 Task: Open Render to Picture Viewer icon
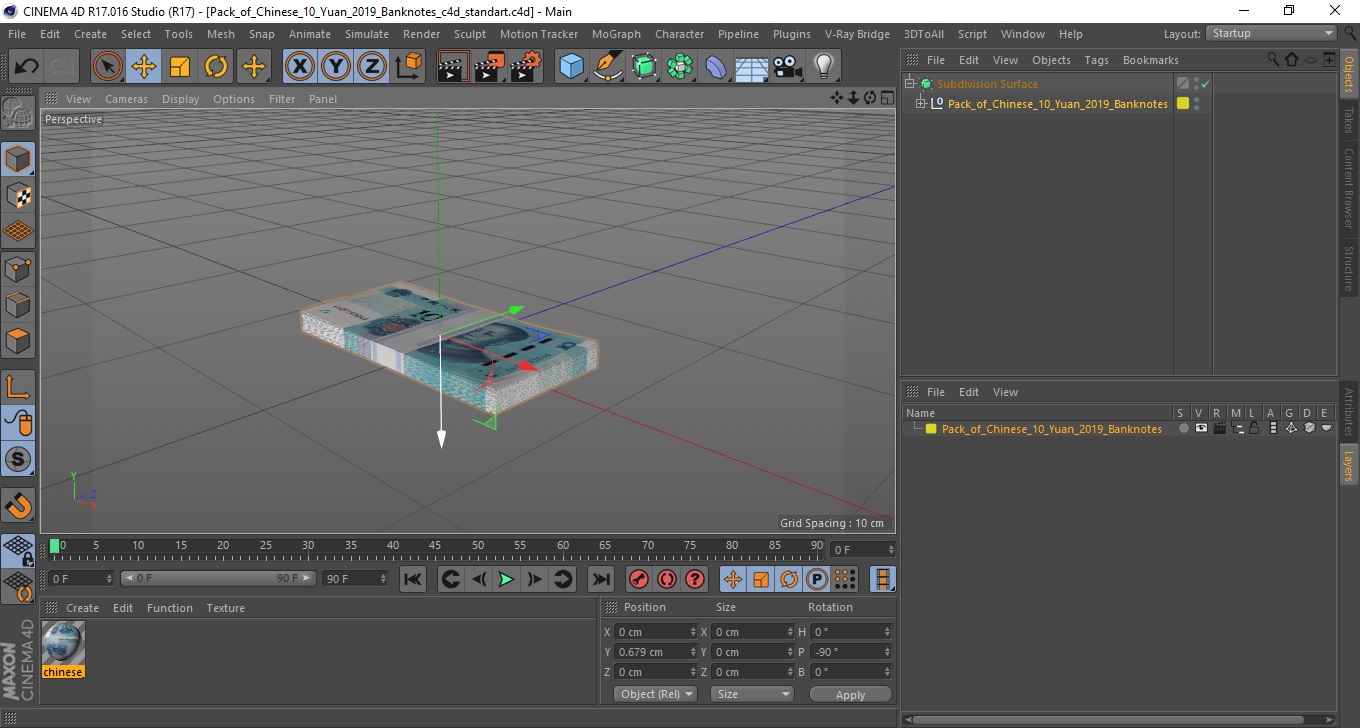click(489, 67)
